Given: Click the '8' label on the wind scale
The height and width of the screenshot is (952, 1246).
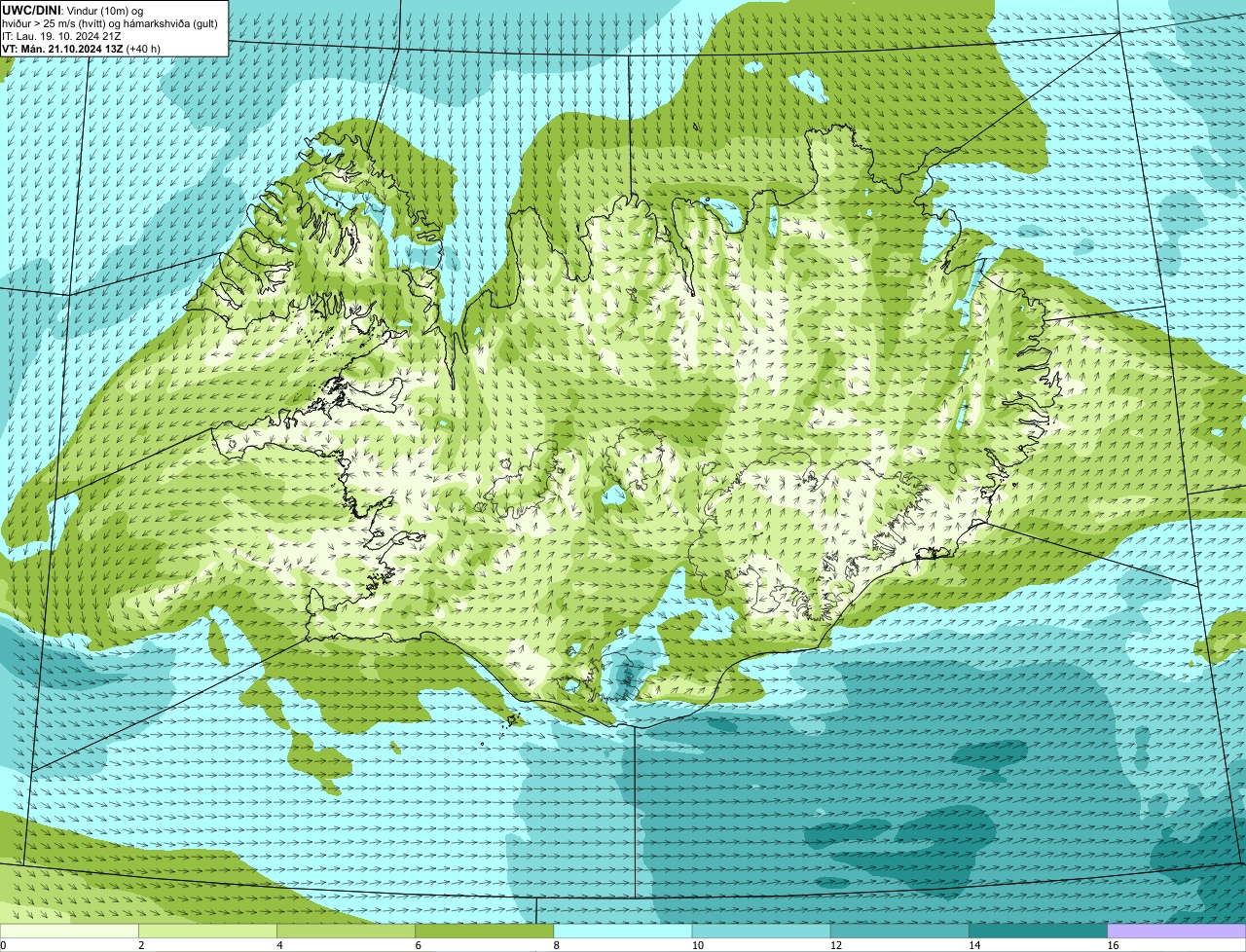Looking at the screenshot, I should click(556, 945).
